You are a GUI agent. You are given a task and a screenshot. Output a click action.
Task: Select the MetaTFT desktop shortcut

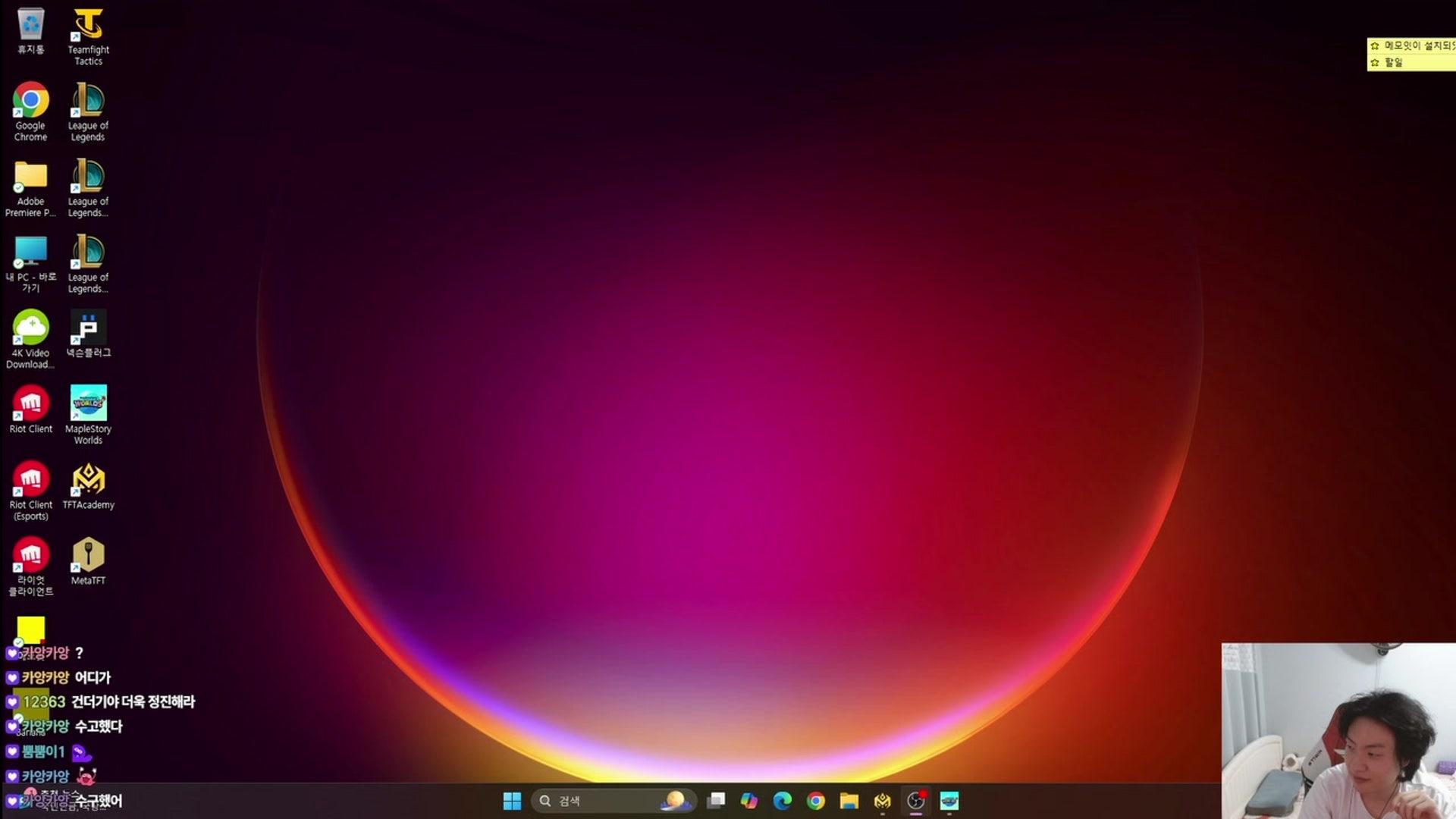point(88,561)
